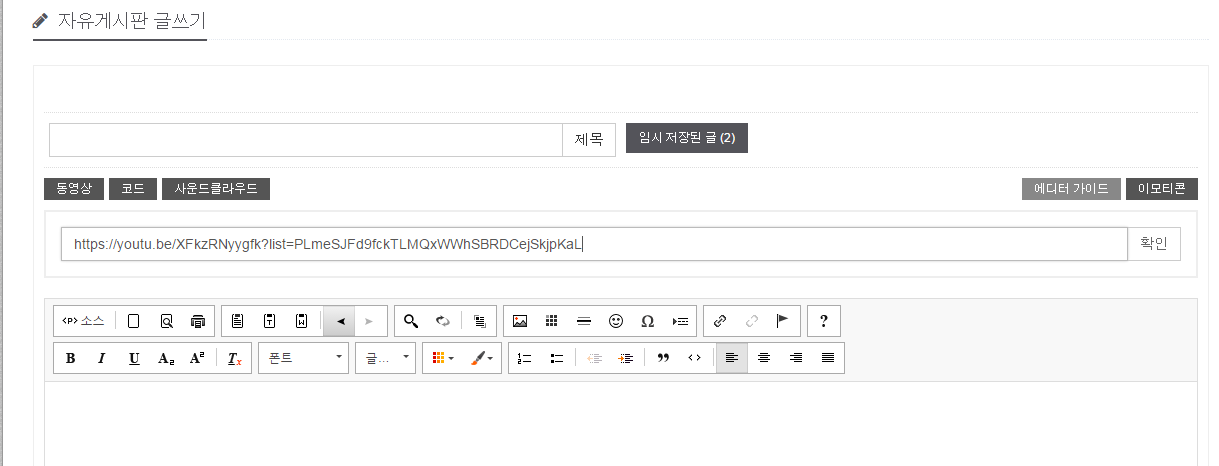
Task: Click the page break insert icon
Action: (x=680, y=321)
